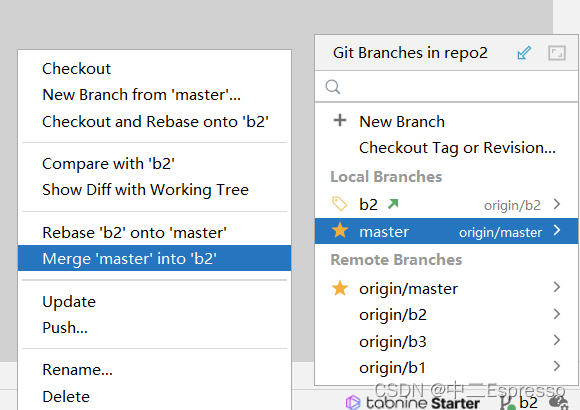Viewport: 580px width, 410px height.
Task: Click the b2 branch name in status bar
Action: click(x=529, y=403)
